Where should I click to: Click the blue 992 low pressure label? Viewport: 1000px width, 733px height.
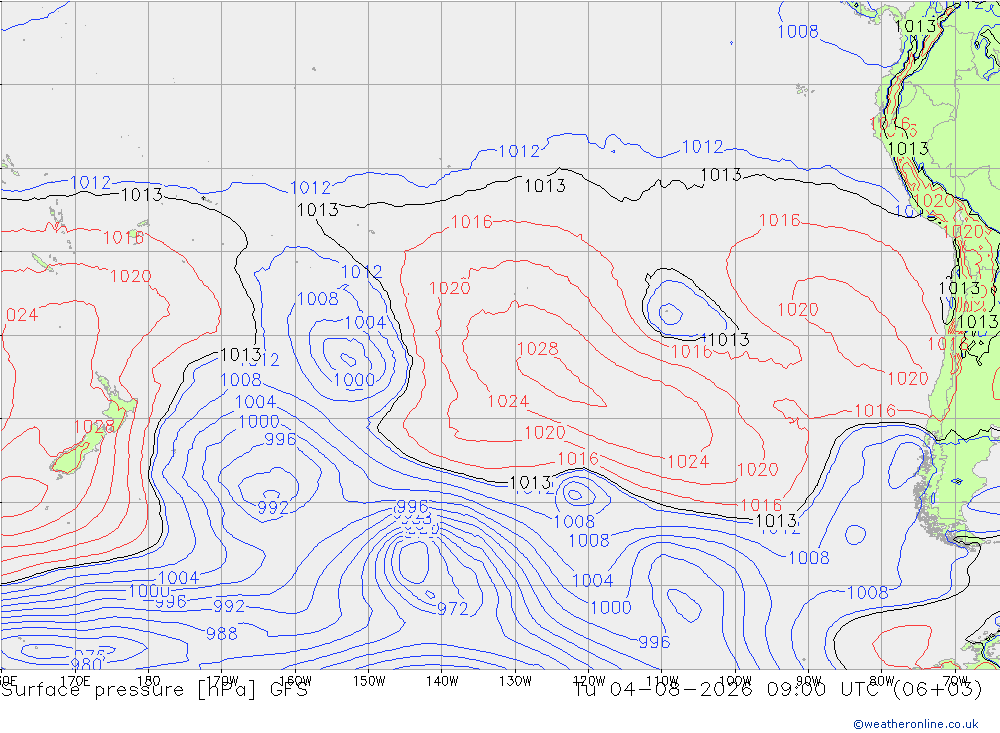273,508
